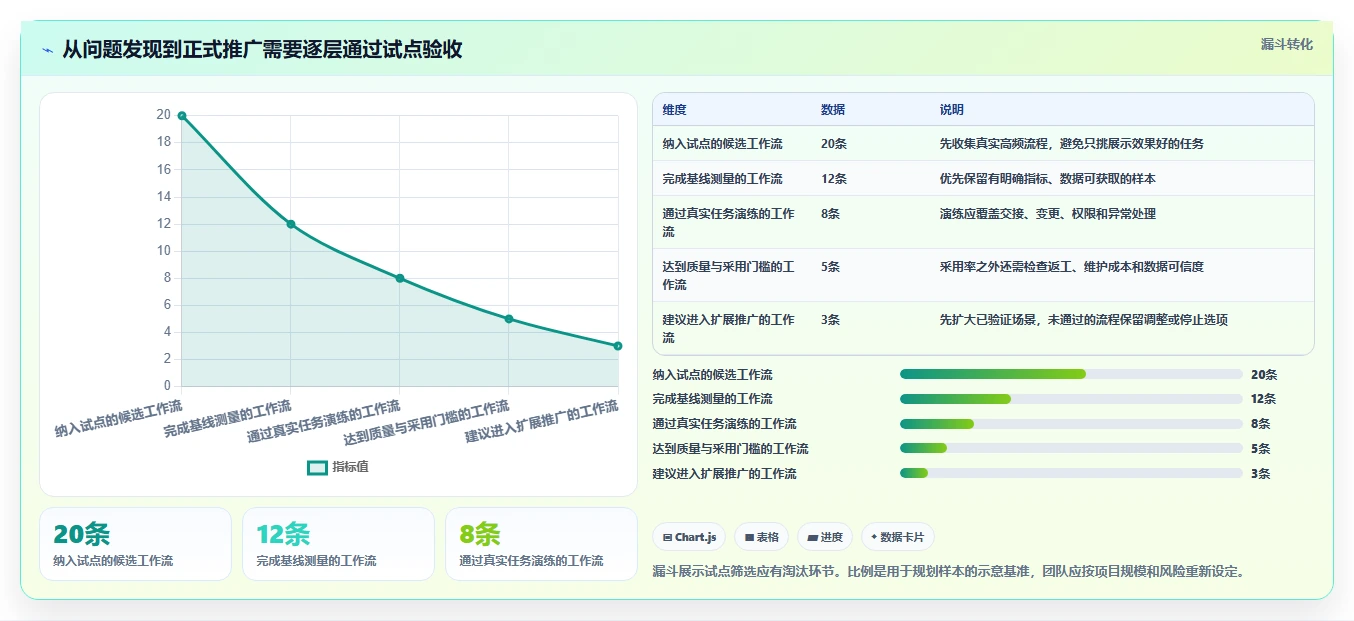Click the 12条 baseline measurement card
Screen dimensions: 1354x621
pyautogui.click(x=338, y=544)
